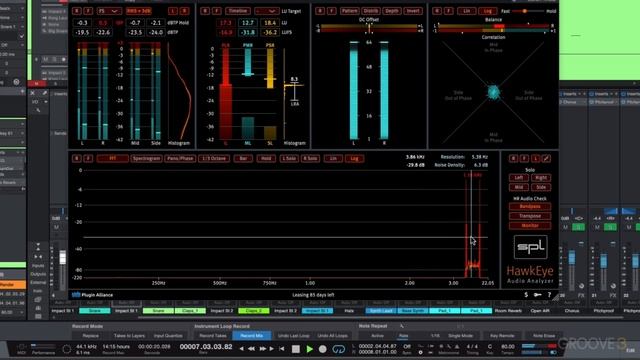Click the return-to-zero transport icon

click(x=282, y=349)
